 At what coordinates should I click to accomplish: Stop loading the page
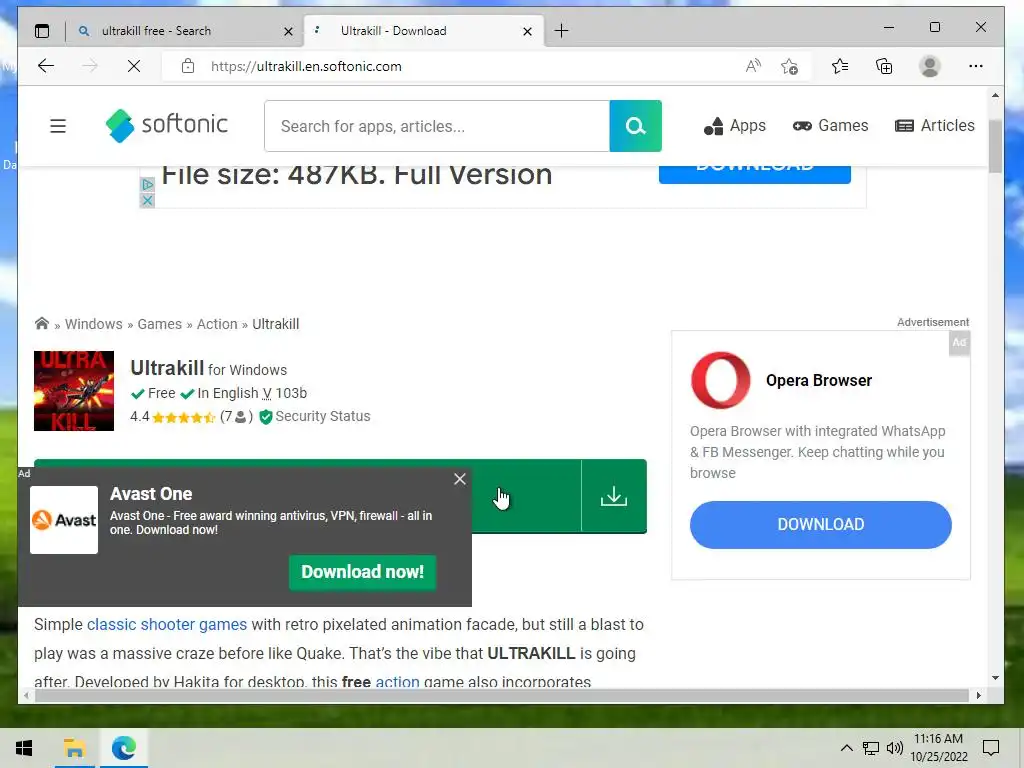click(x=134, y=66)
